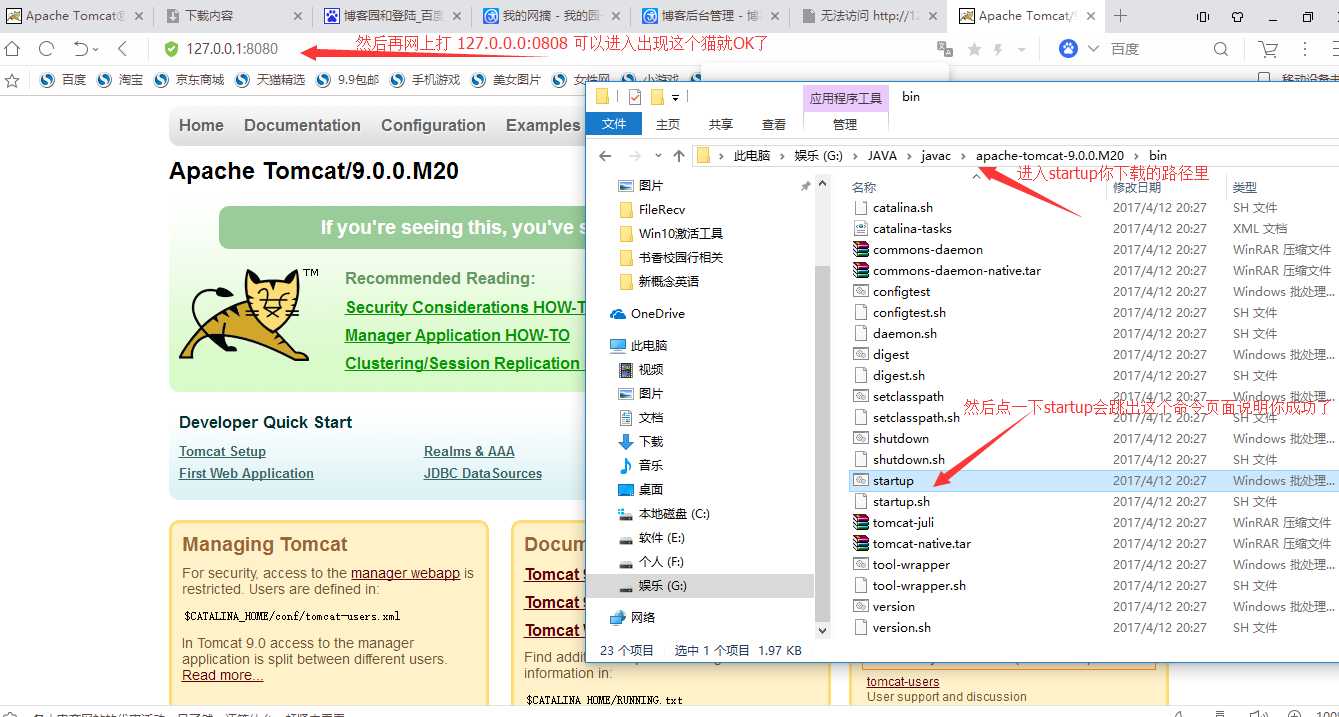
Task: Open the 主页 tab in Explorer ribbon
Action: 668,124
